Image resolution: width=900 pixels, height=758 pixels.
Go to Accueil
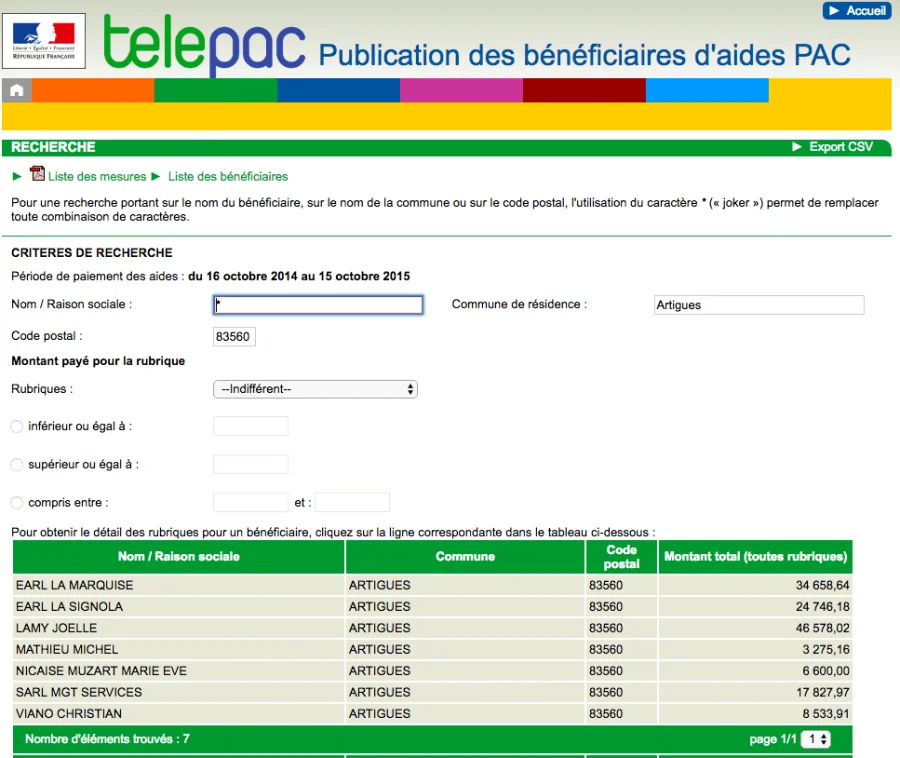[x=856, y=11]
